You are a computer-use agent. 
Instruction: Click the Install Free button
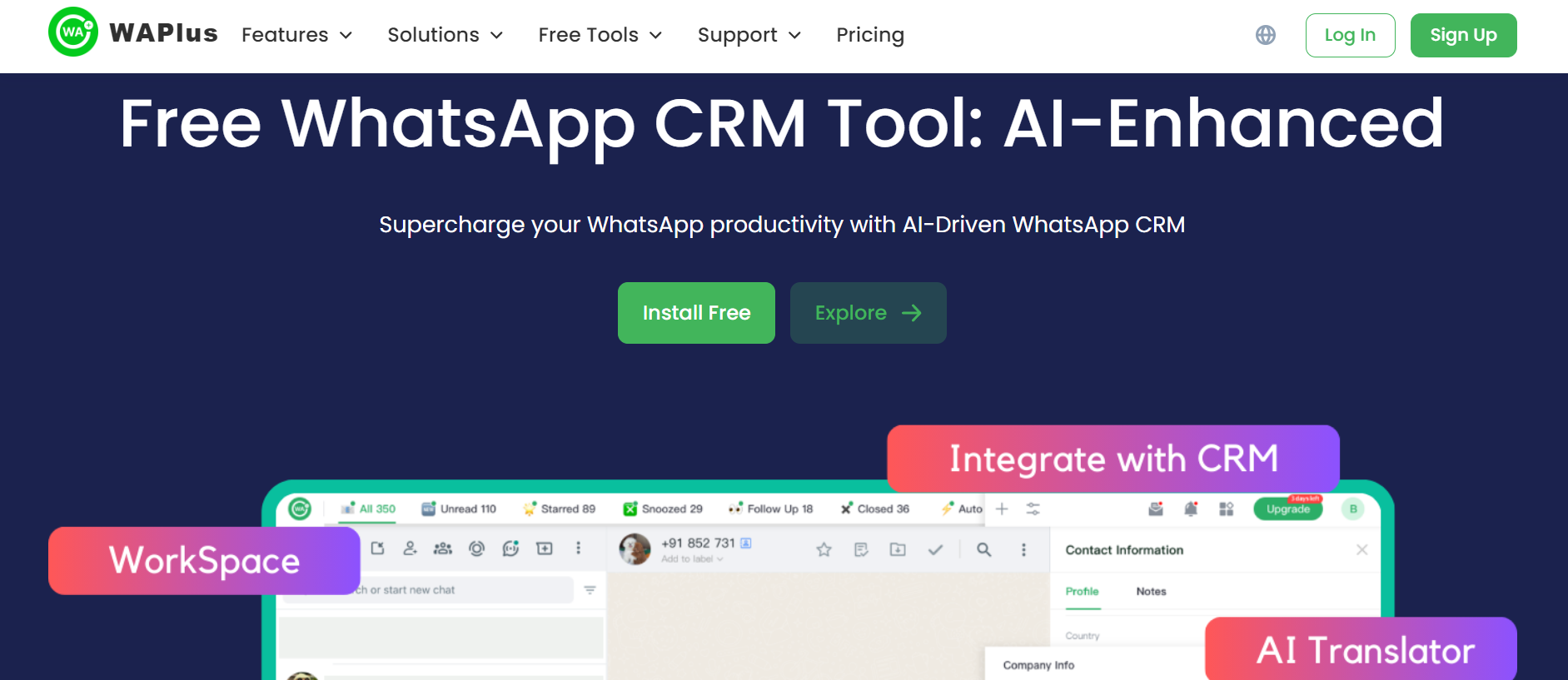coord(696,313)
